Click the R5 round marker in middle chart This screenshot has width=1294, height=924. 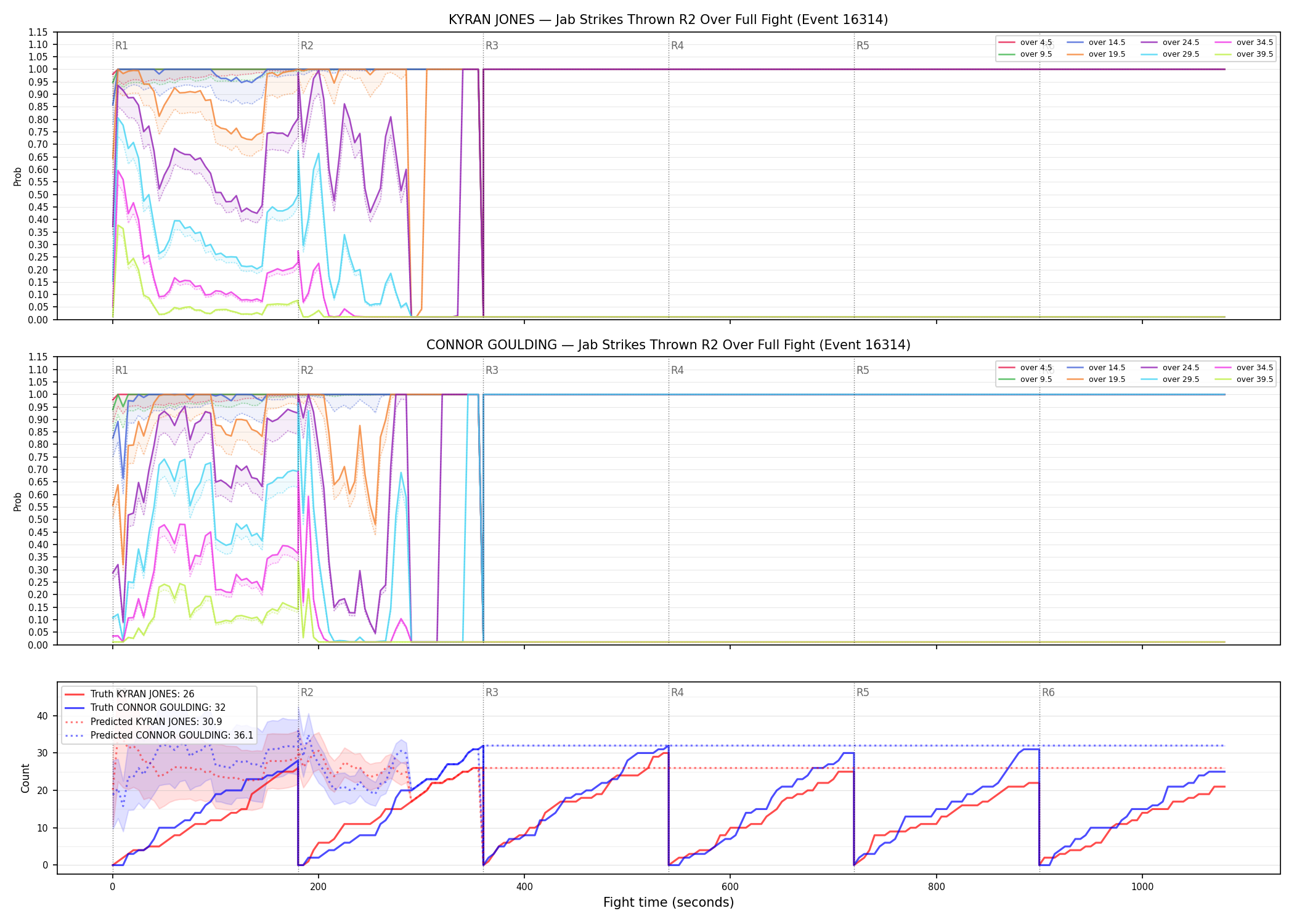pos(863,370)
